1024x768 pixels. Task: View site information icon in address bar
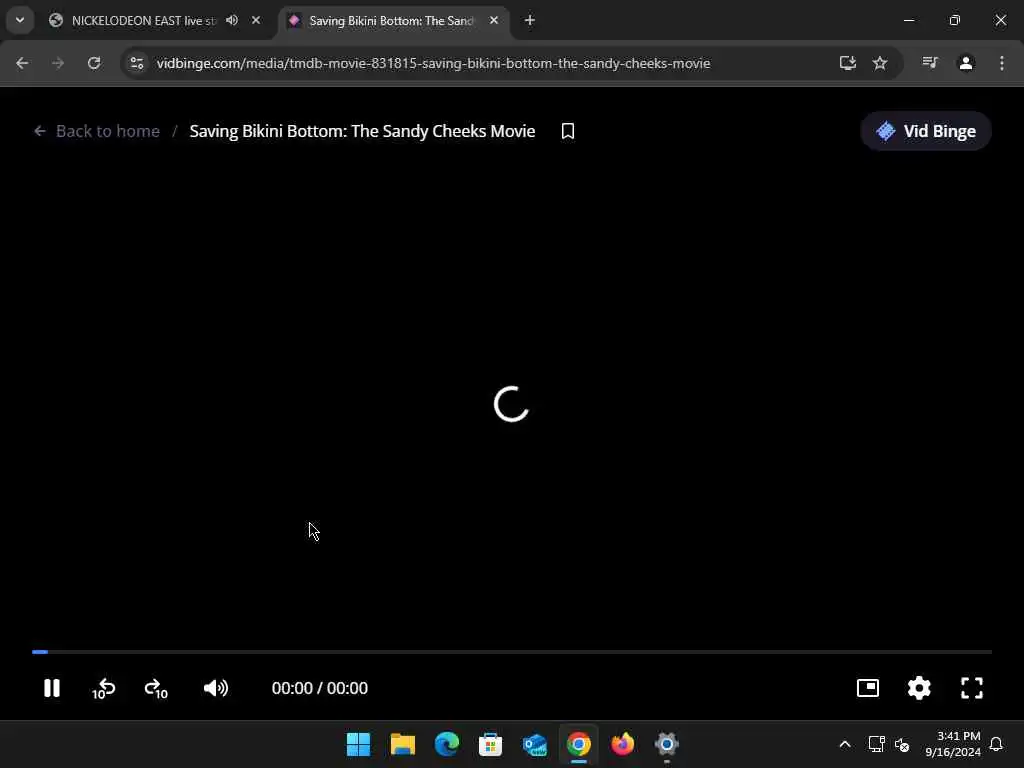pos(136,63)
